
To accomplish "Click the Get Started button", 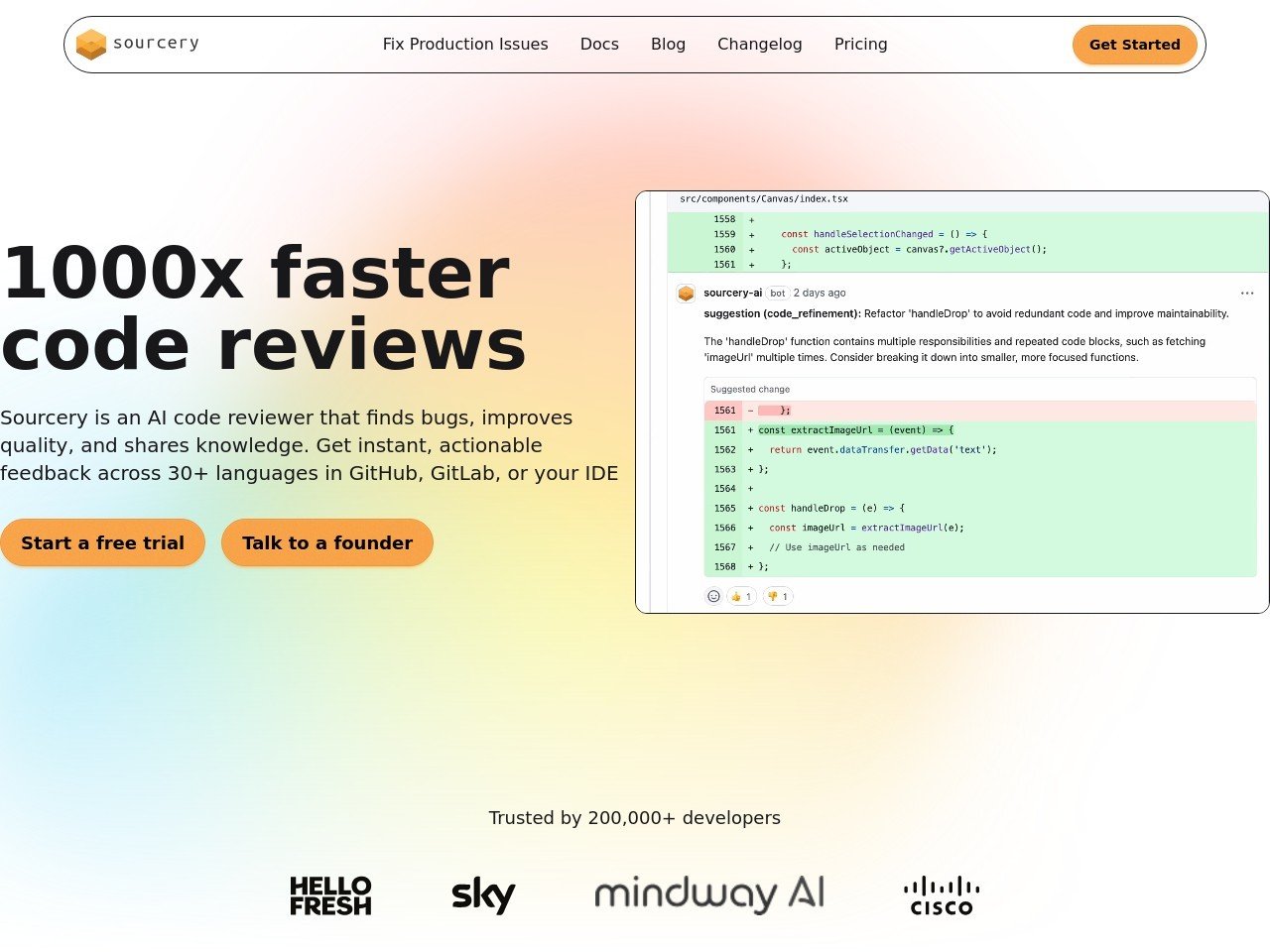I will tap(1135, 45).
